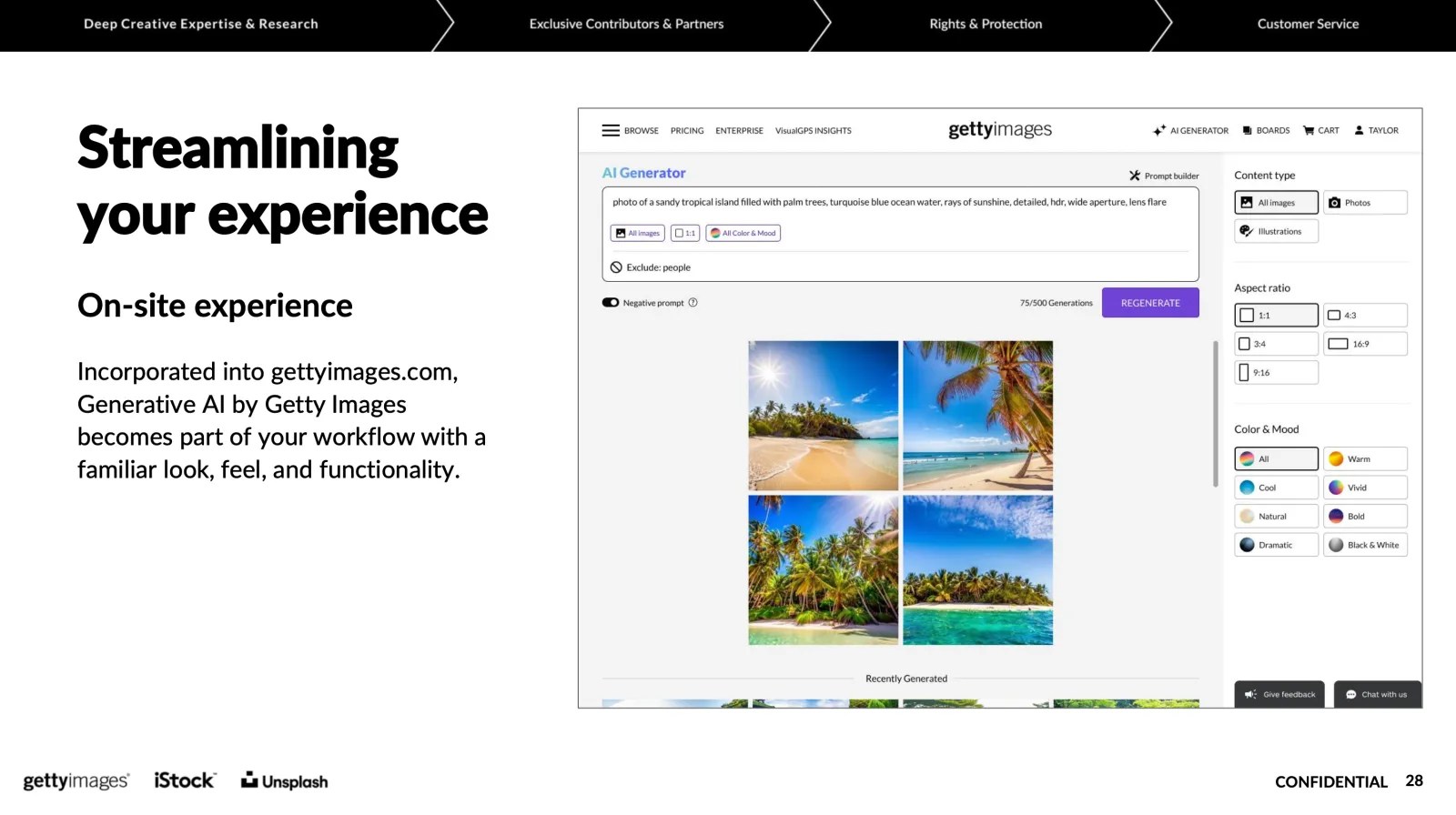Click the 75/500 Generations counter

coord(1056,303)
